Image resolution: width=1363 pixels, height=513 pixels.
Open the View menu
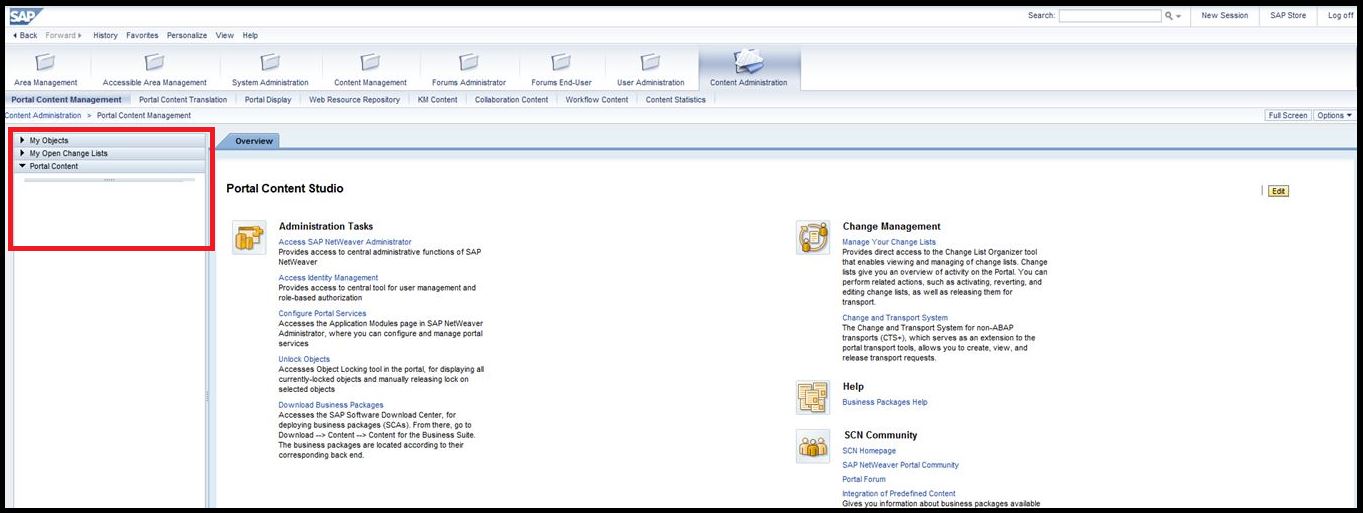pyautogui.click(x=225, y=35)
